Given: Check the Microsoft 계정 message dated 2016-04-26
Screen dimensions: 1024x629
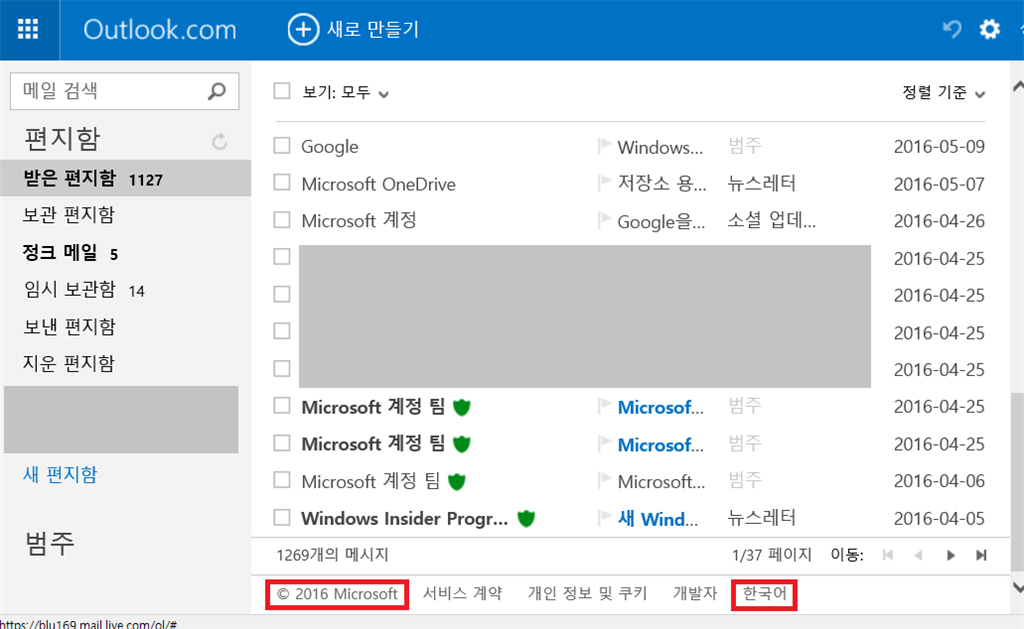Looking at the screenshot, I should [x=281, y=219].
